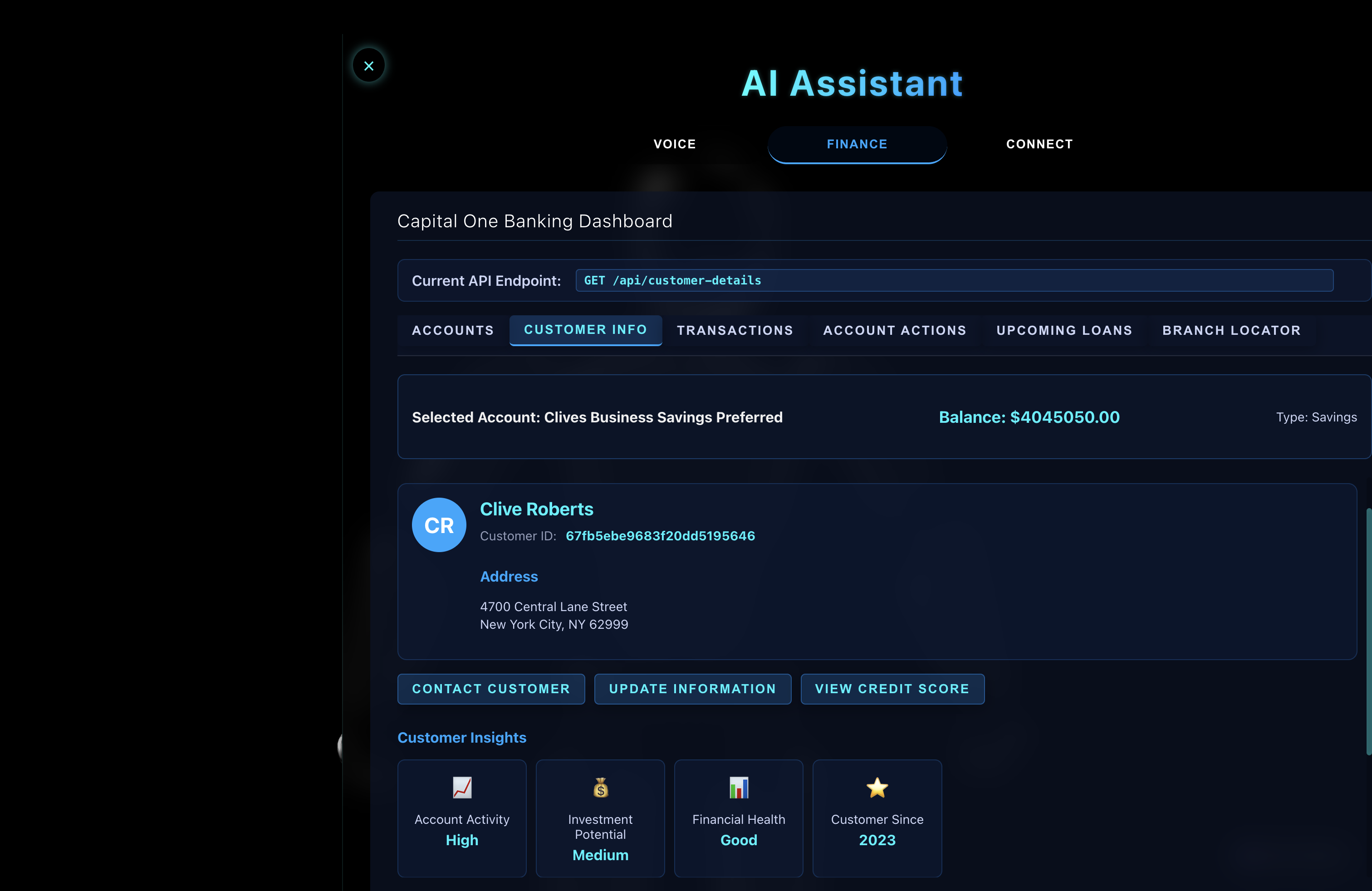Click the API endpoint field
This screenshot has width=1372, height=891.
(954, 281)
